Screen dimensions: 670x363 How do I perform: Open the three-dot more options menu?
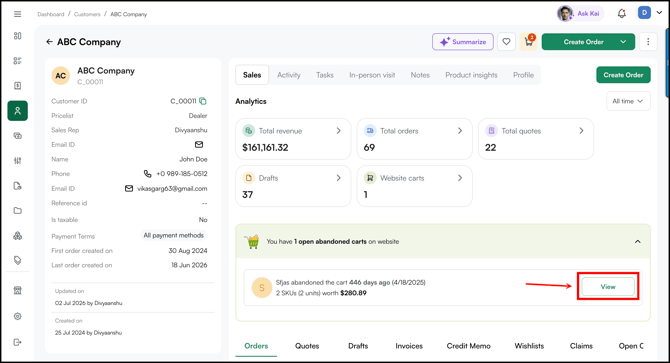click(x=648, y=42)
